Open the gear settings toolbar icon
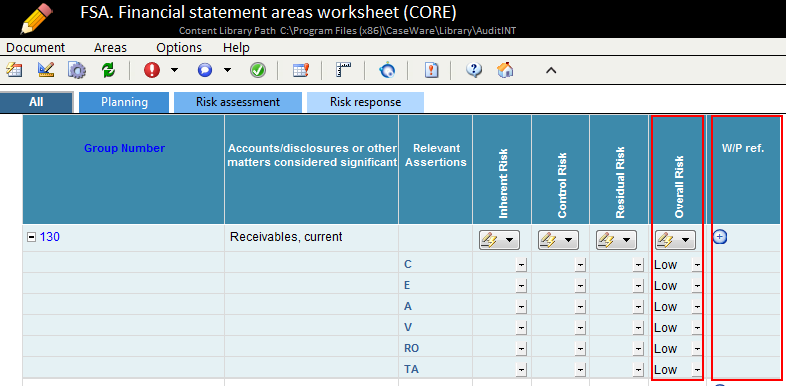 tap(77, 70)
